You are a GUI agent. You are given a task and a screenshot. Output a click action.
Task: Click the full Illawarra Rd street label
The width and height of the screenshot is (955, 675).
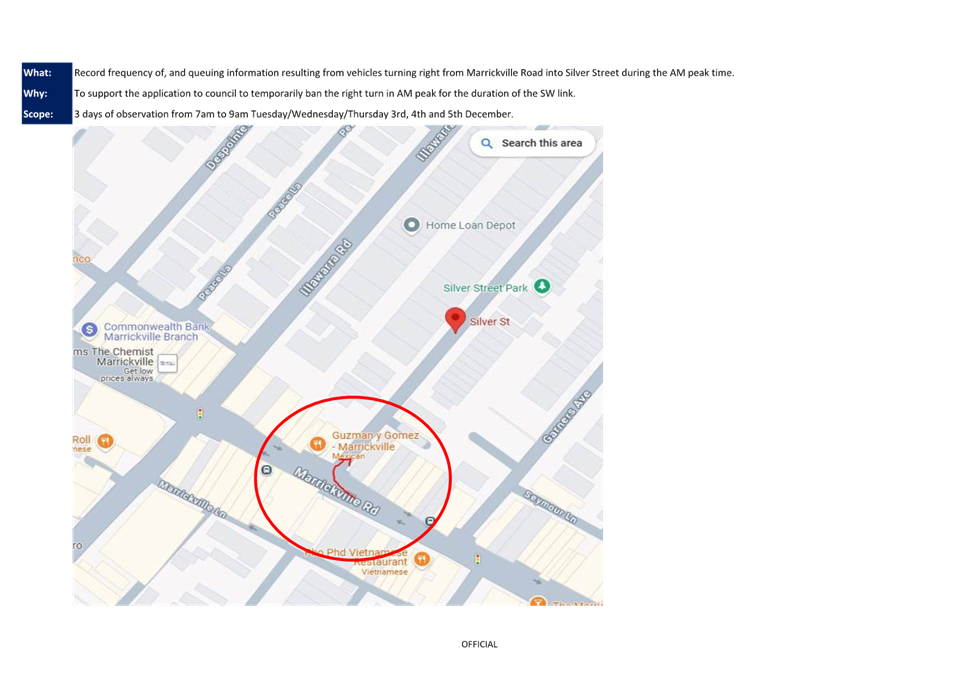[x=326, y=268]
